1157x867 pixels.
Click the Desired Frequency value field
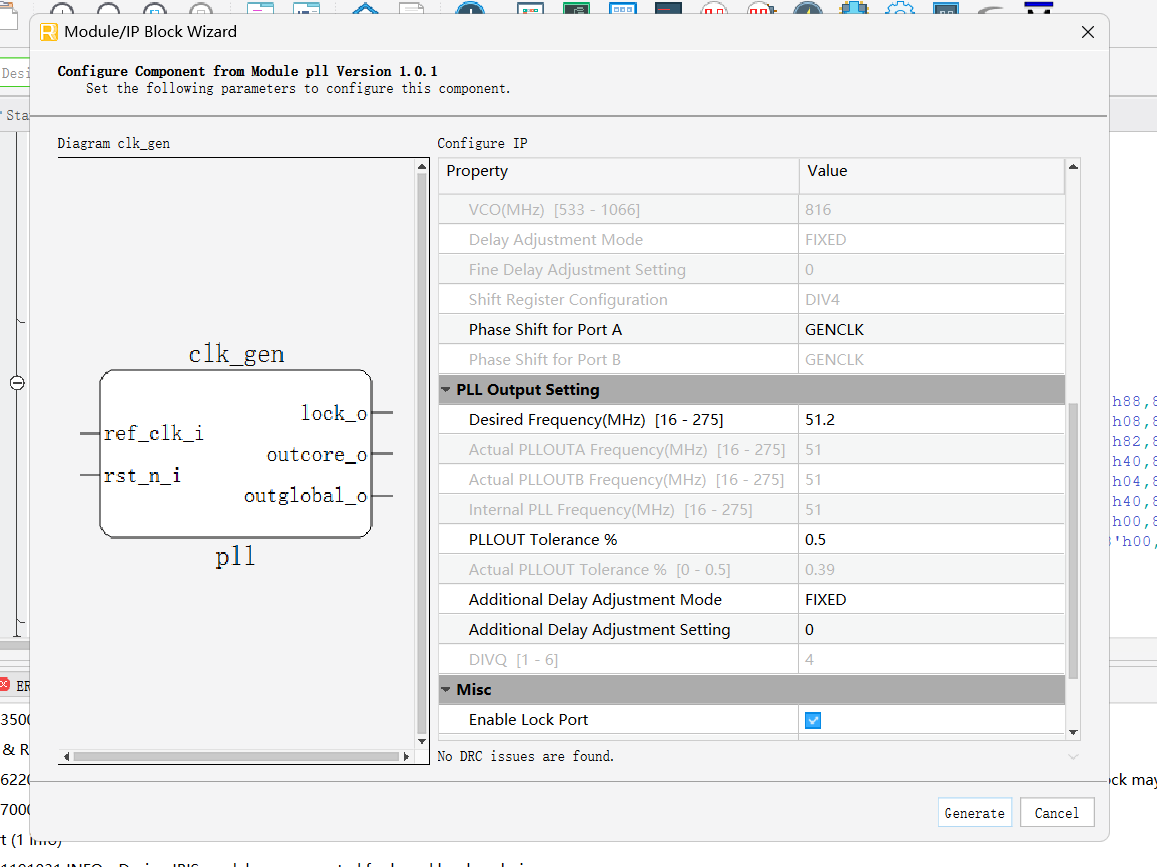pyautogui.click(x=930, y=420)
